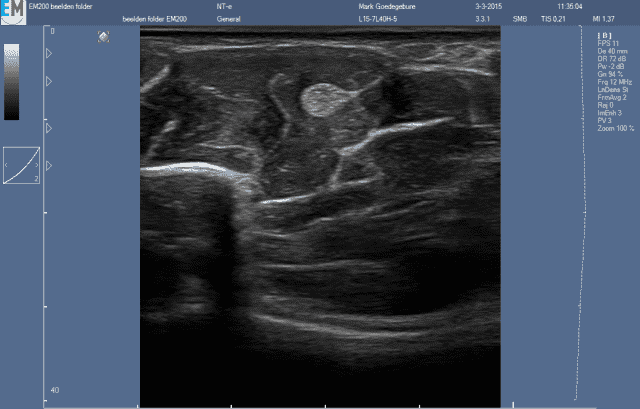
Task: Click the gray map curve box
Action: tap(21, 165)
